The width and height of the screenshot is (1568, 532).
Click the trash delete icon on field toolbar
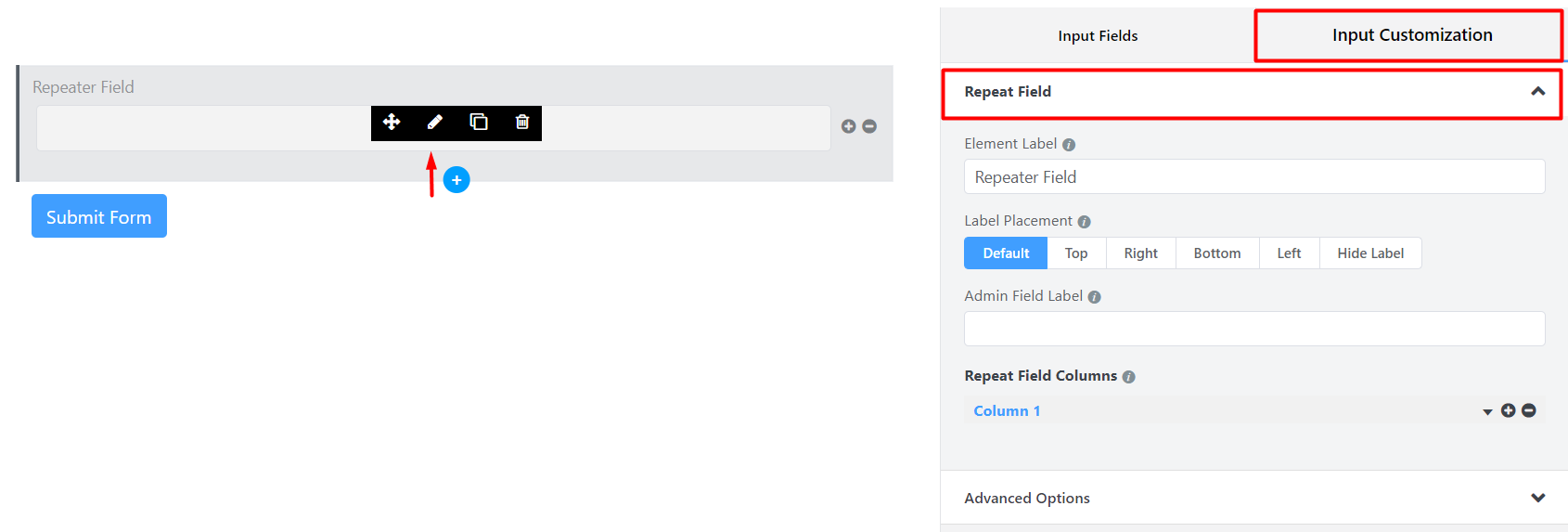[522, 122]
